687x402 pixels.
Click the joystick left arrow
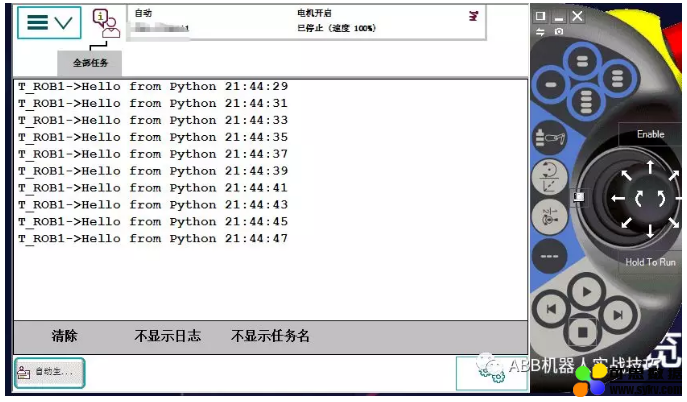coord(617,198)
